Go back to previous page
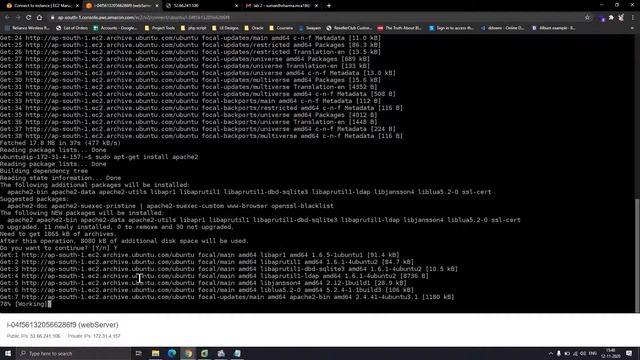The width and height of the screenshot is (640, 360). [x=7, y=18]
